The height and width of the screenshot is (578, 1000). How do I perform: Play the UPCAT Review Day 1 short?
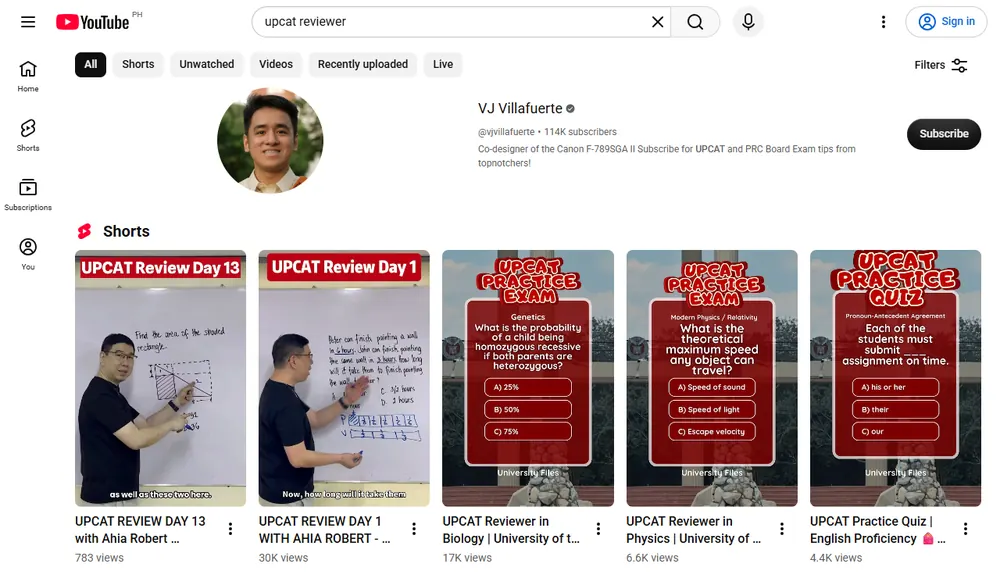click(x=344, y=378)
